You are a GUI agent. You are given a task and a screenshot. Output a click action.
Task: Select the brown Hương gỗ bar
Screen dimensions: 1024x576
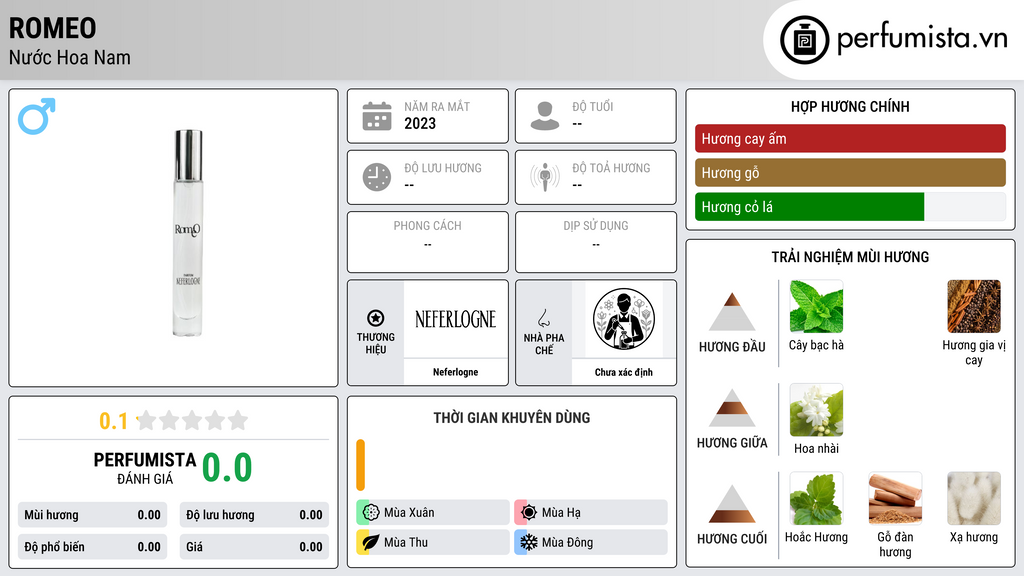pos(850,172)
